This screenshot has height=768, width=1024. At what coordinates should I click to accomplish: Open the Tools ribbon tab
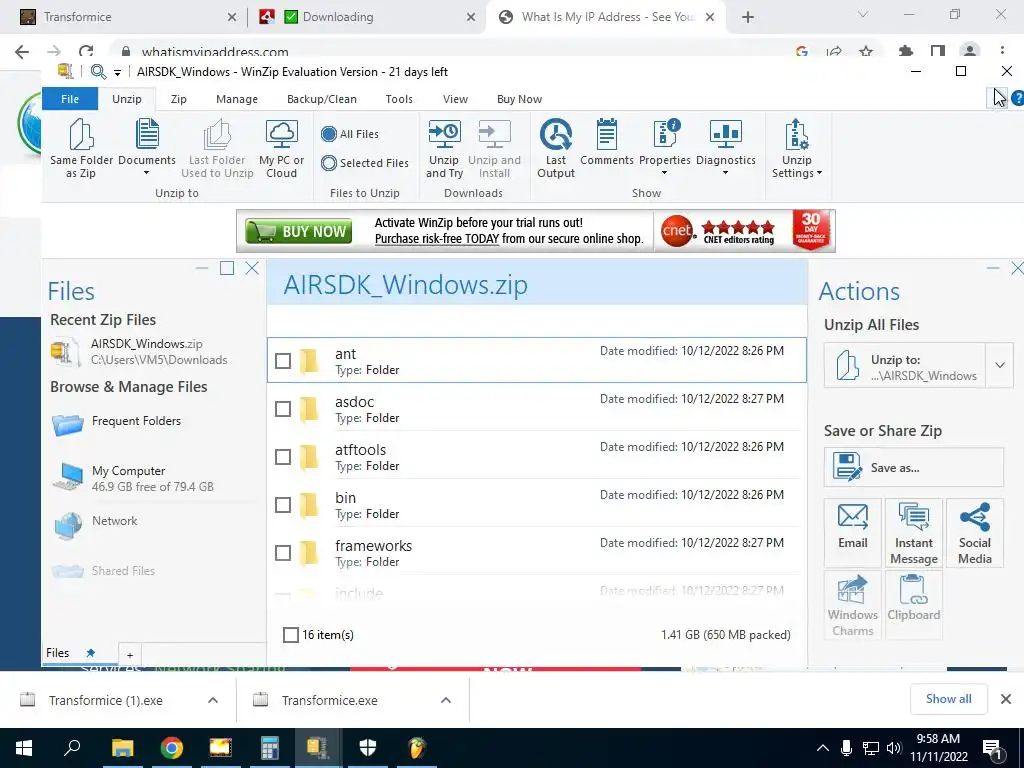pos(398,99)
